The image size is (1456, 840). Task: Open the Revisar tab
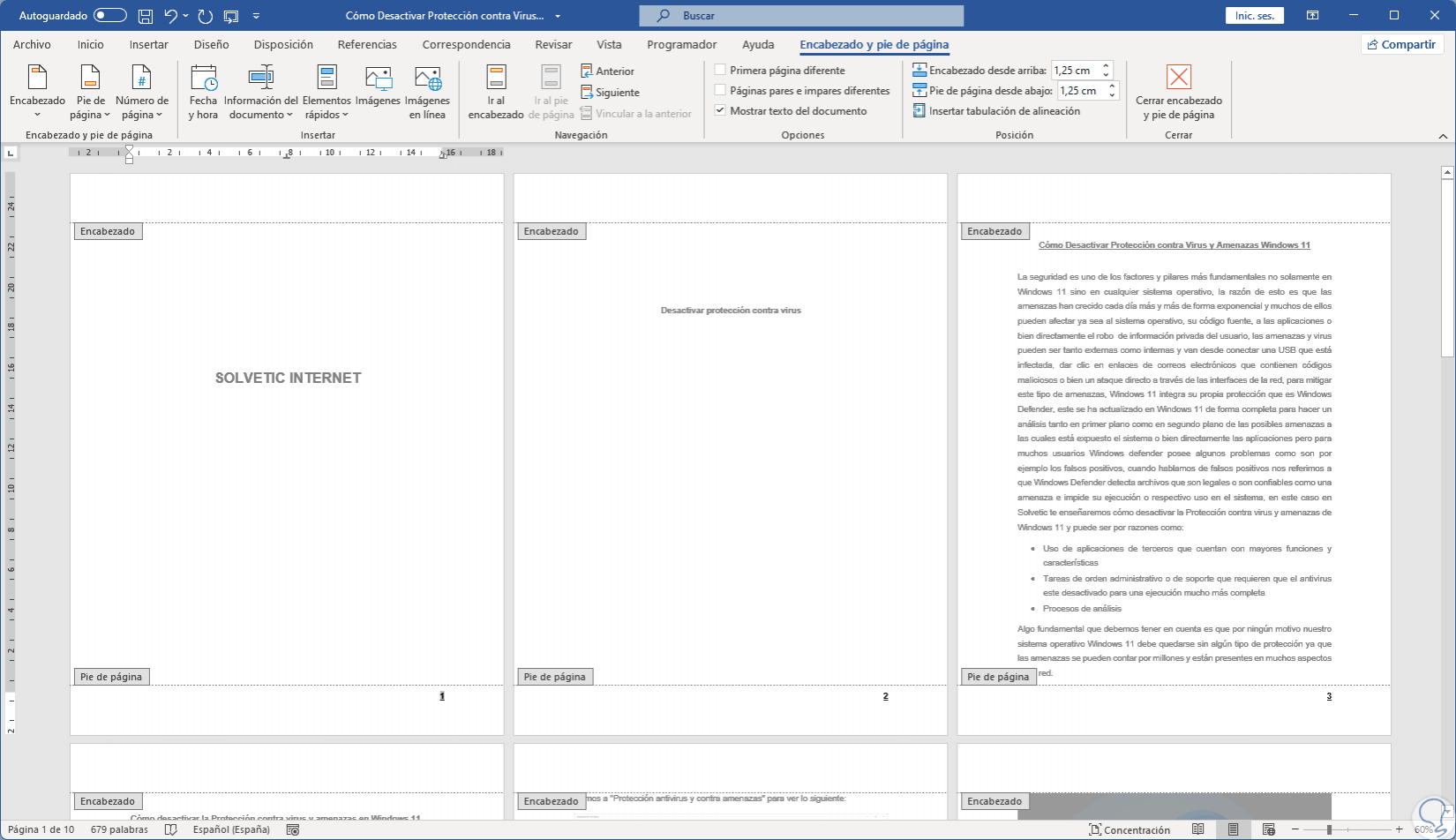[x=553, y=44]
